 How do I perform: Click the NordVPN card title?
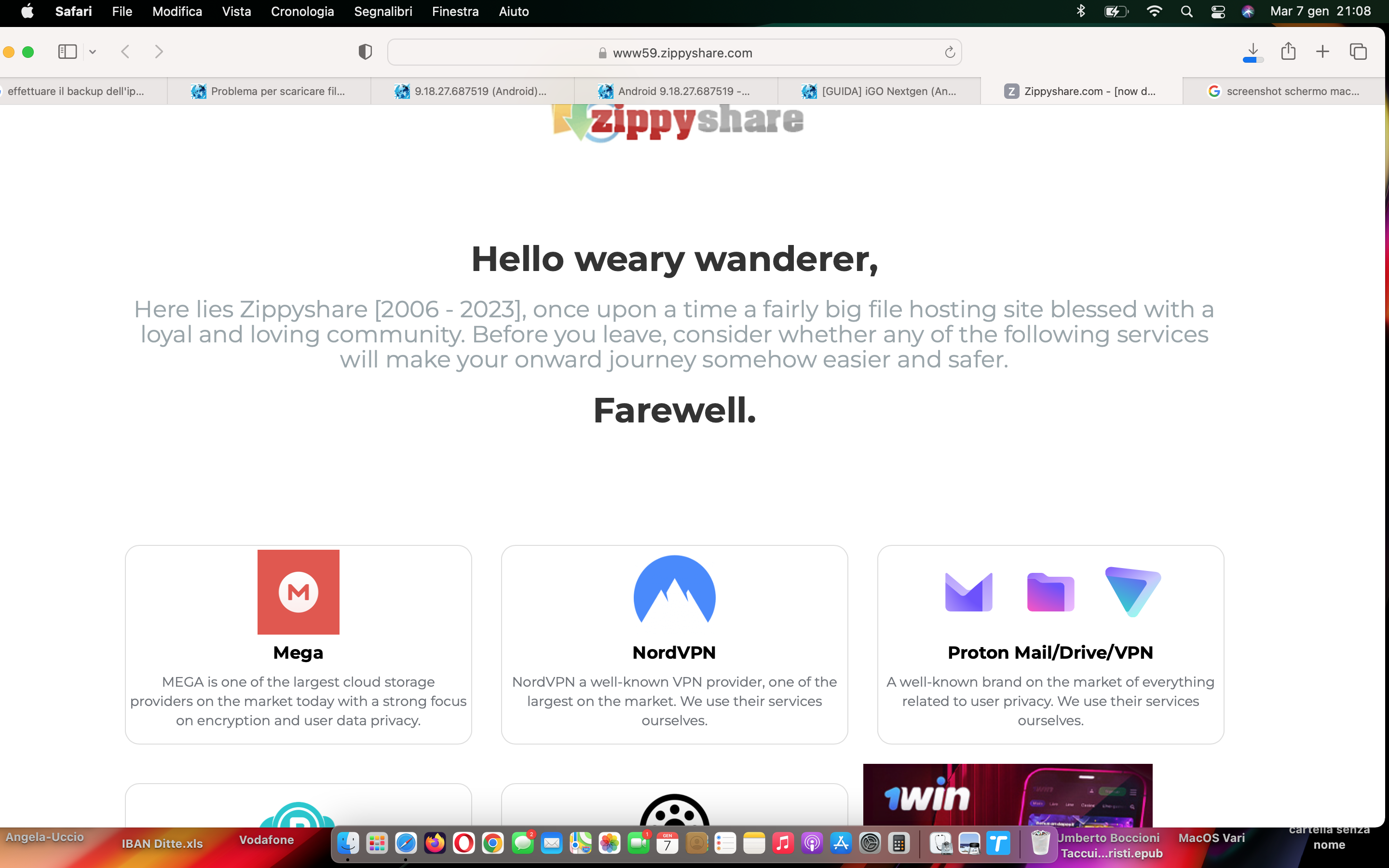[674, 653]
